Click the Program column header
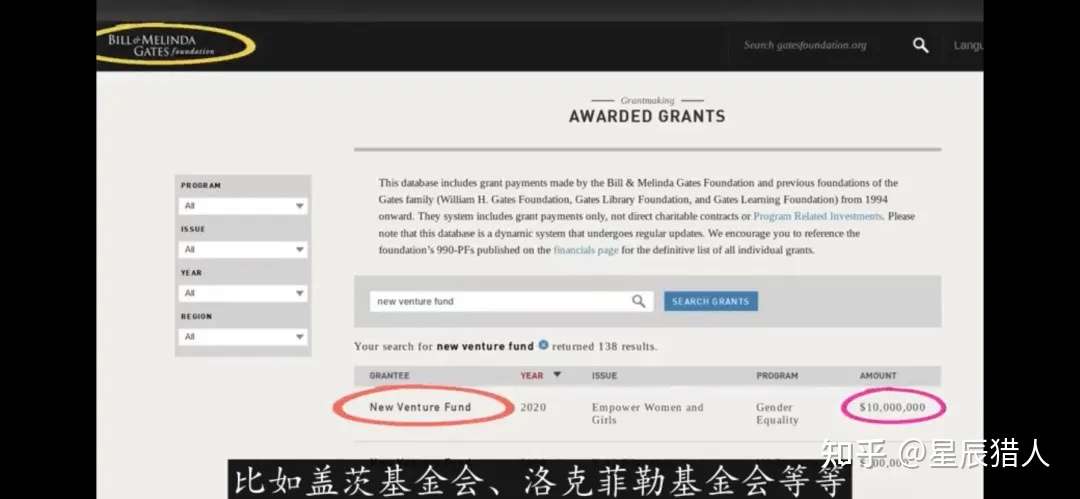1080x499 pixels. click(x=777, y=376)
